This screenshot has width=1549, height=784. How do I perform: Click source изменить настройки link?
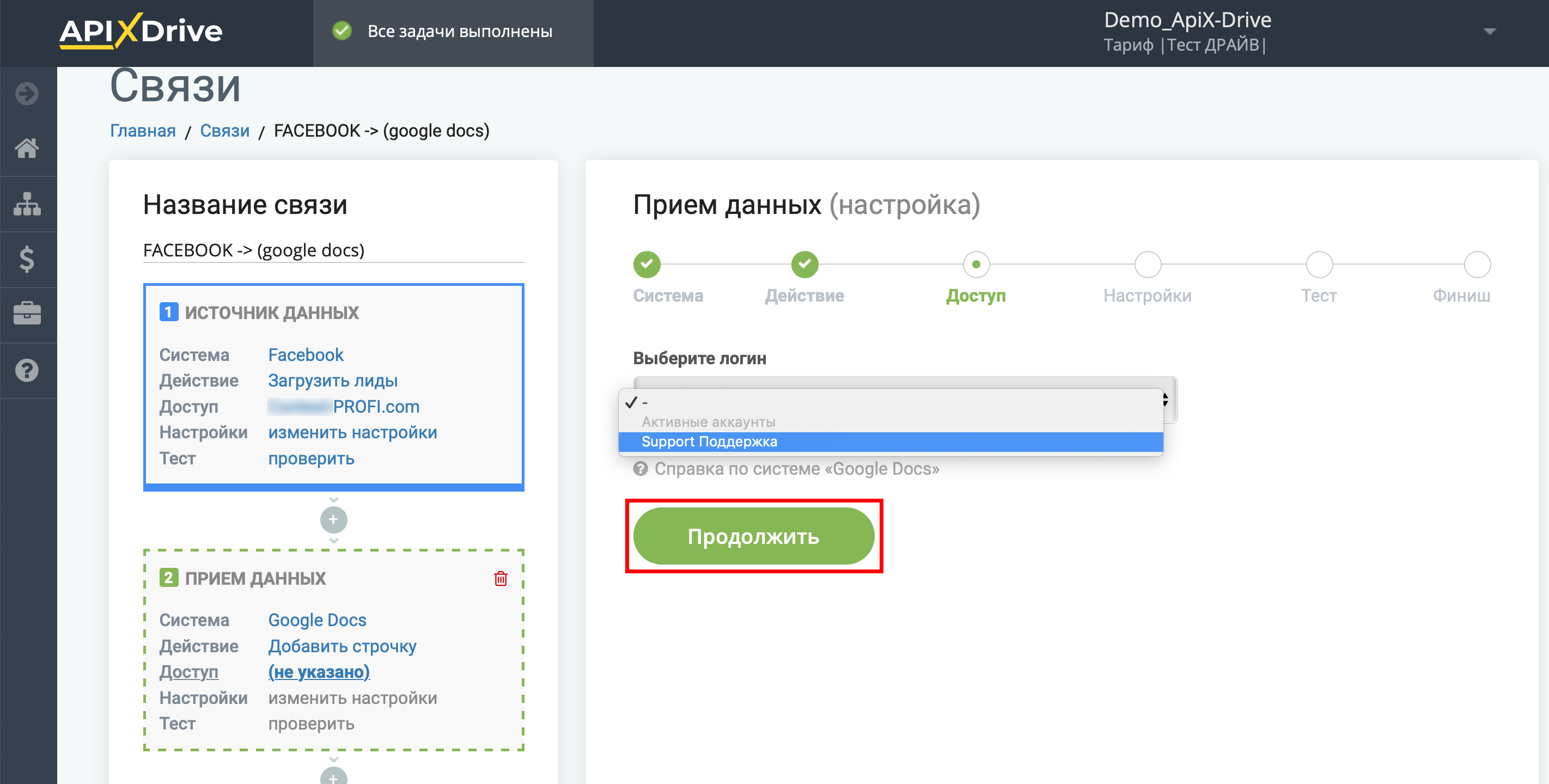coord(352,432)
